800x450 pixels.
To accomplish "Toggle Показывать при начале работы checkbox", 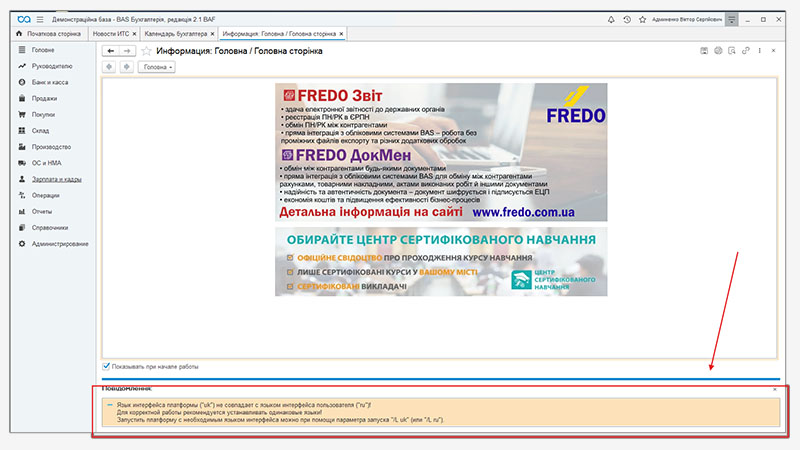I will pyautogui.click(x=106, y=366).
